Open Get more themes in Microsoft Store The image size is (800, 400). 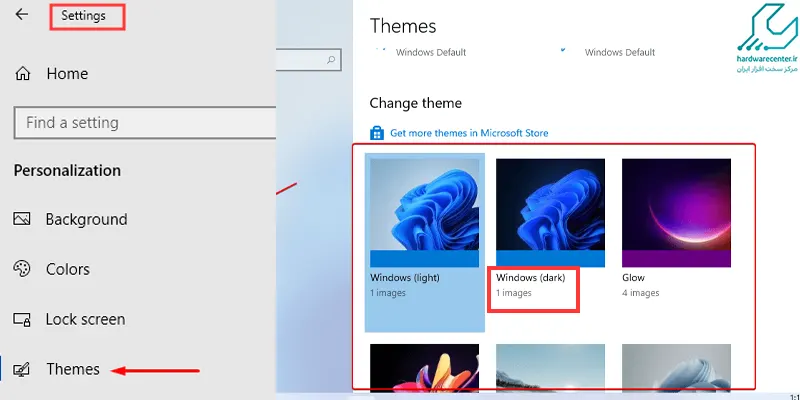pyautogui.click(x=469, y=133)
